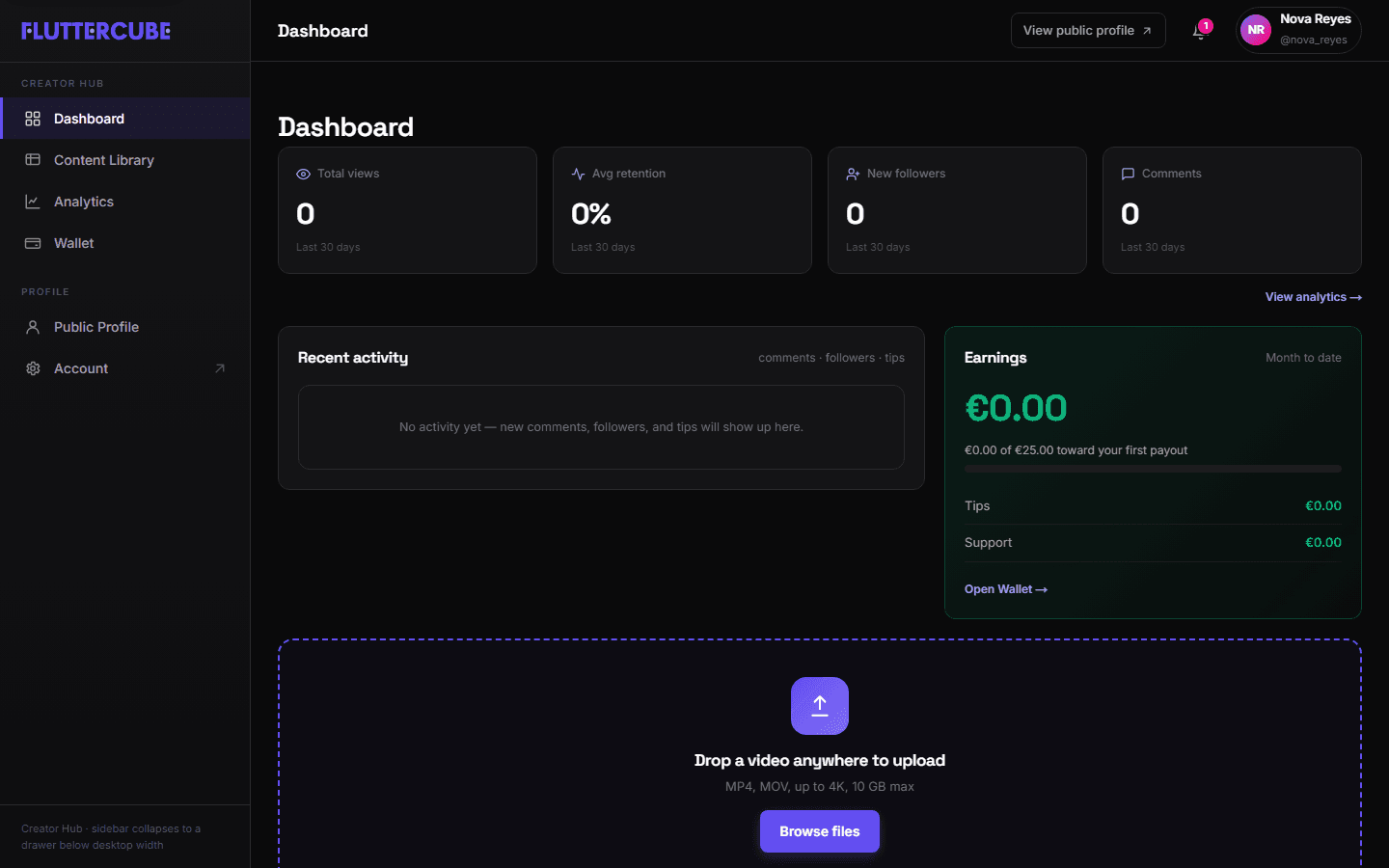Click the New followers stat card
Screen dimensions: 1389x868
point(957,210)
